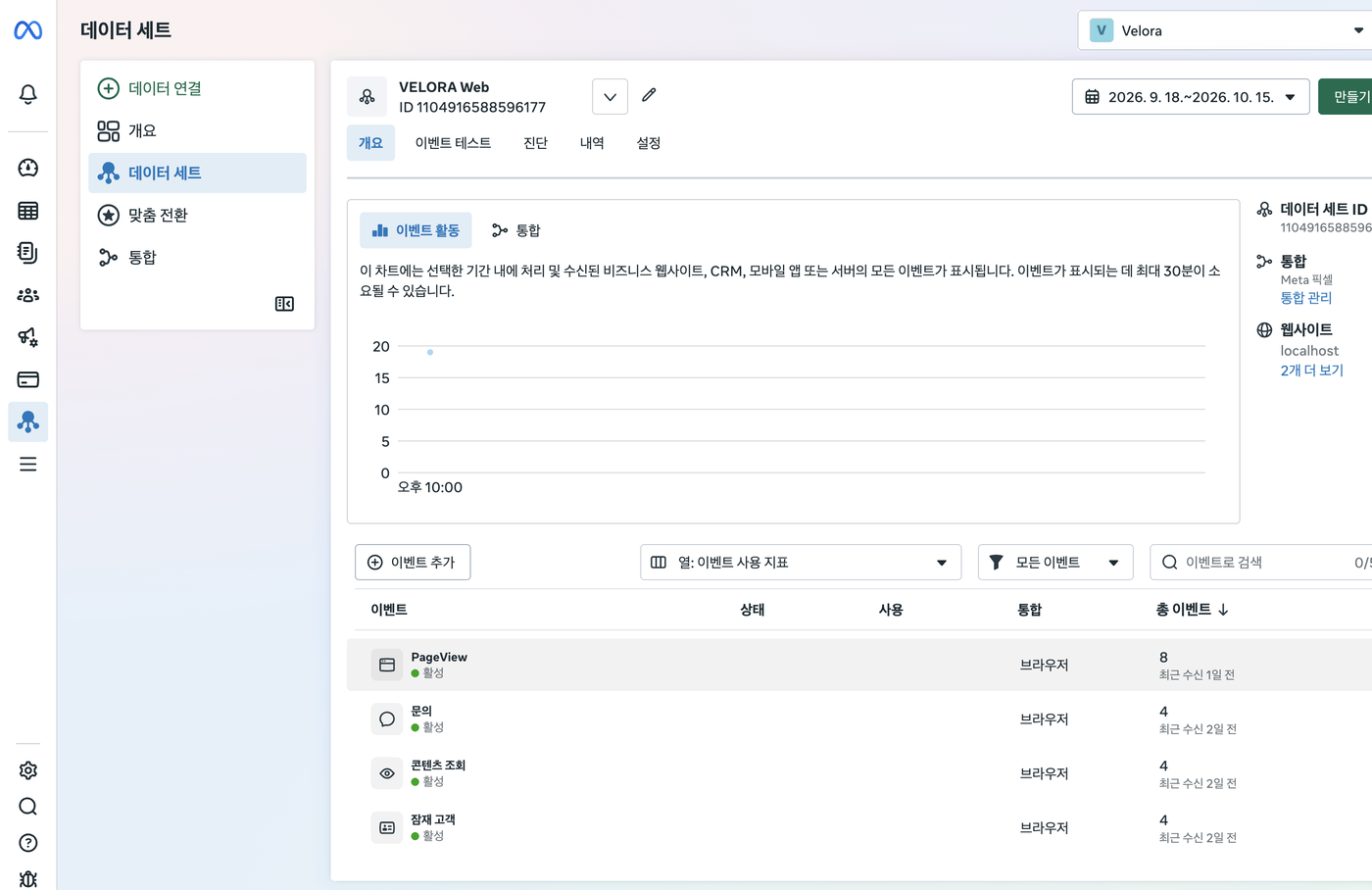The height and width of the screenshot is (890, 1372).
Task: Open the 모든 이벤트 filter dropdown
Action: 1055,563
